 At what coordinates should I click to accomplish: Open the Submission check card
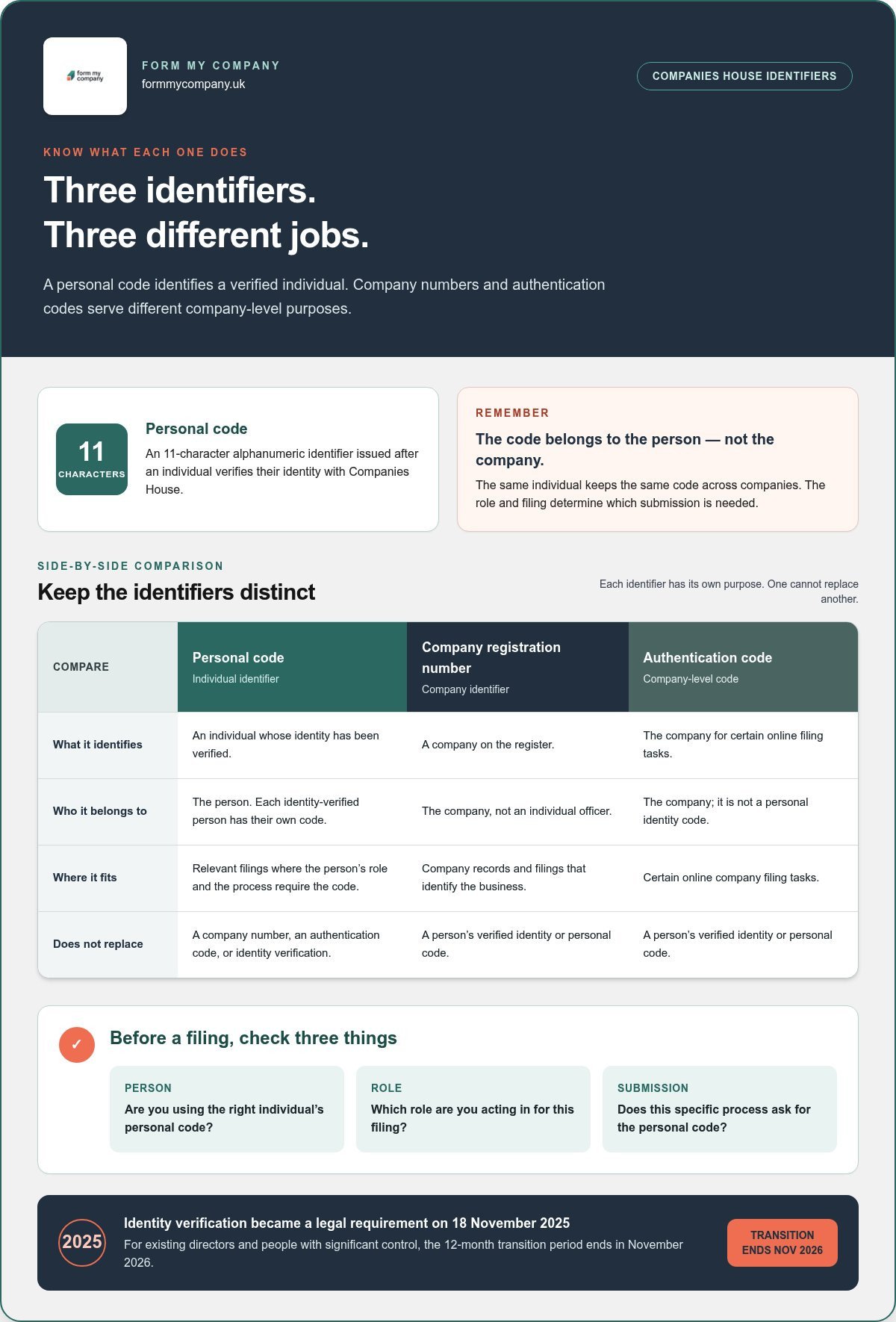(720, 1109)
